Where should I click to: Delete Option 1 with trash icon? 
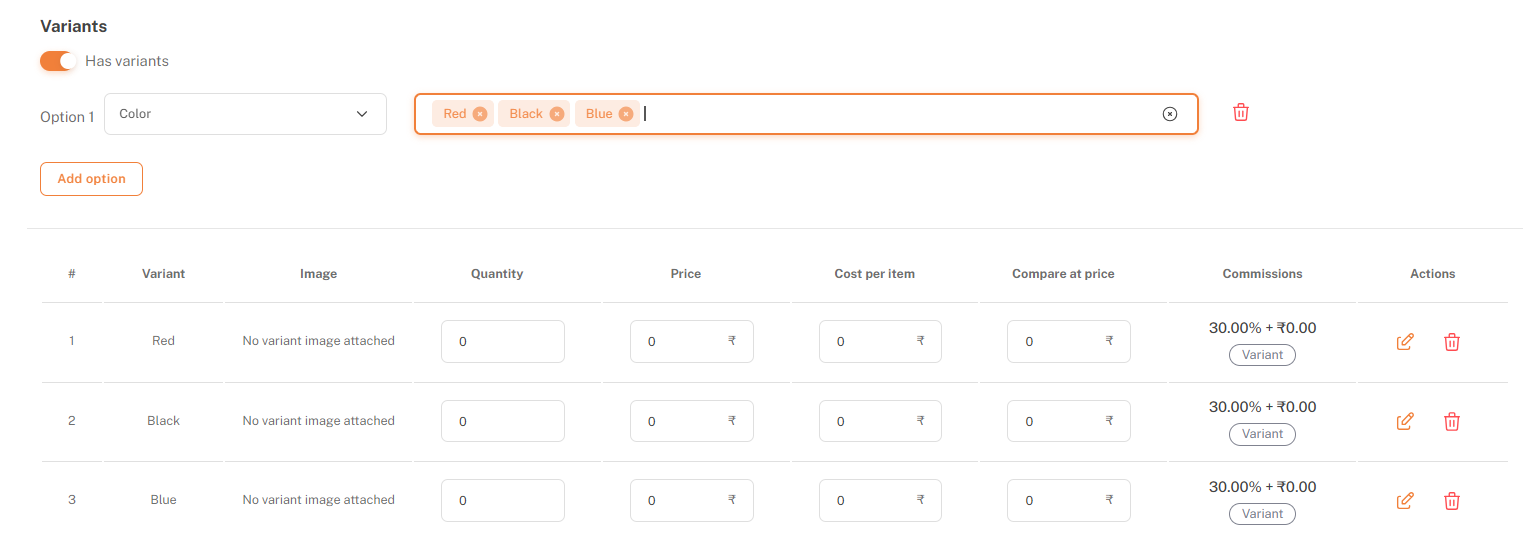click(x=1241, y=112)
